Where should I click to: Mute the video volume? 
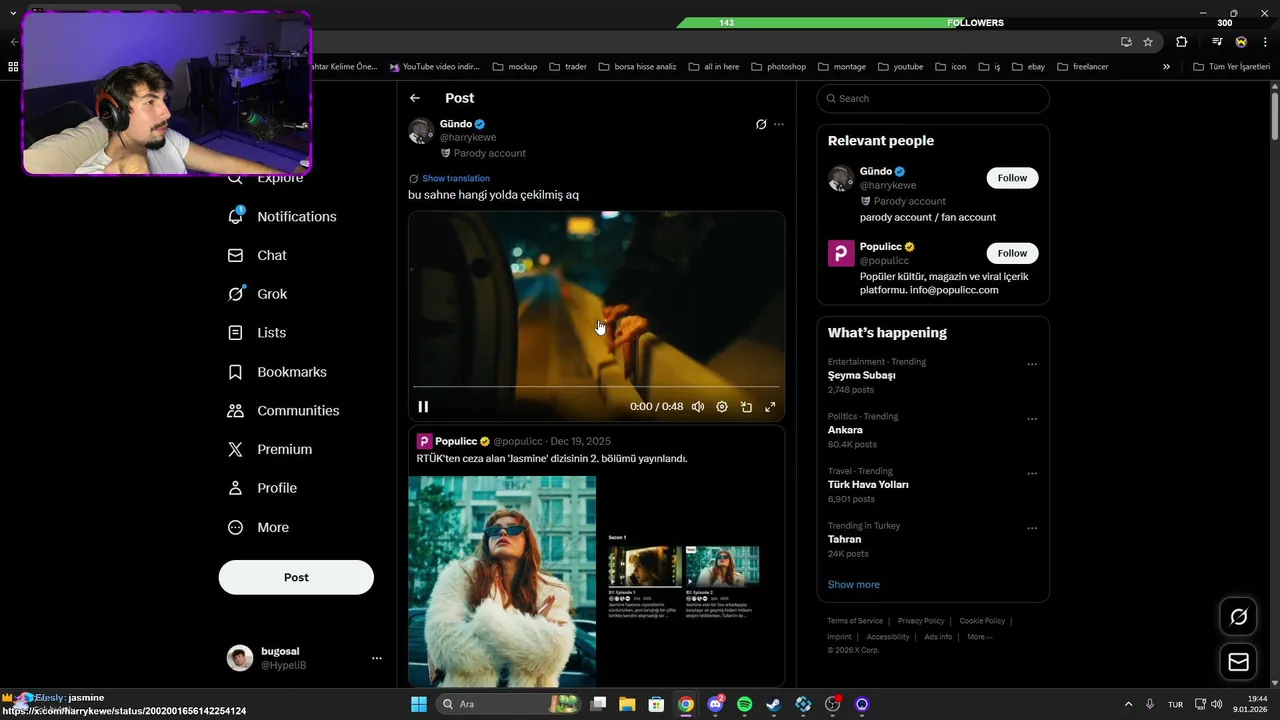698,407
